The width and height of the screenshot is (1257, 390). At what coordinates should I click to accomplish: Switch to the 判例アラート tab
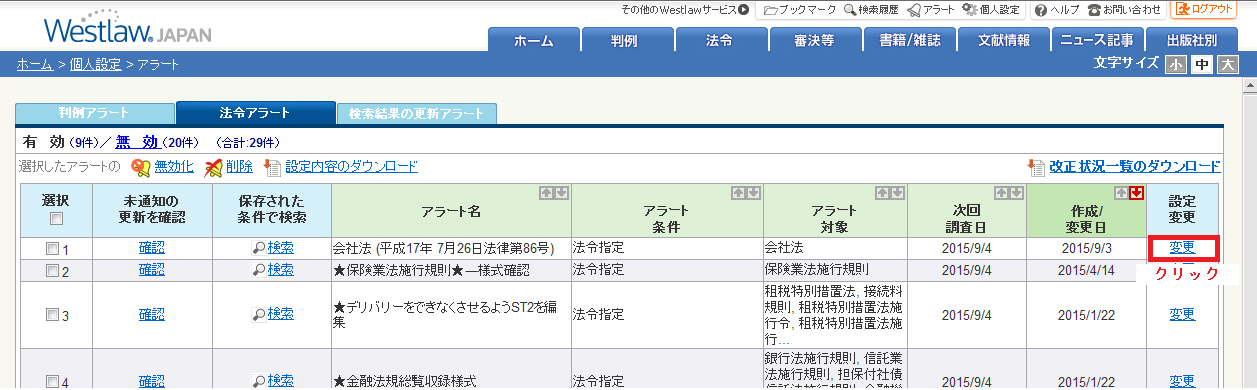pyautogui.click(x=94, y=113)
